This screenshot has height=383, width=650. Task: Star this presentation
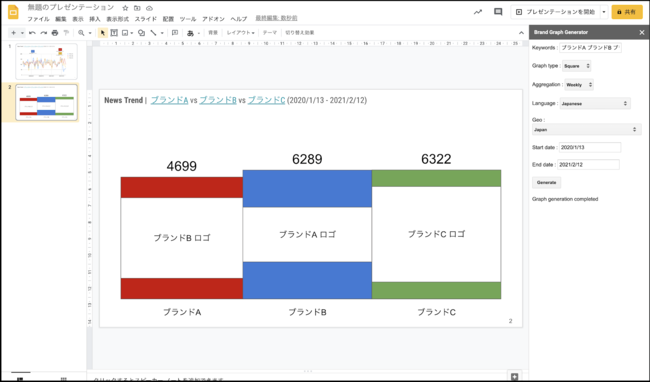pyautogui.click(x=125, y=8)
